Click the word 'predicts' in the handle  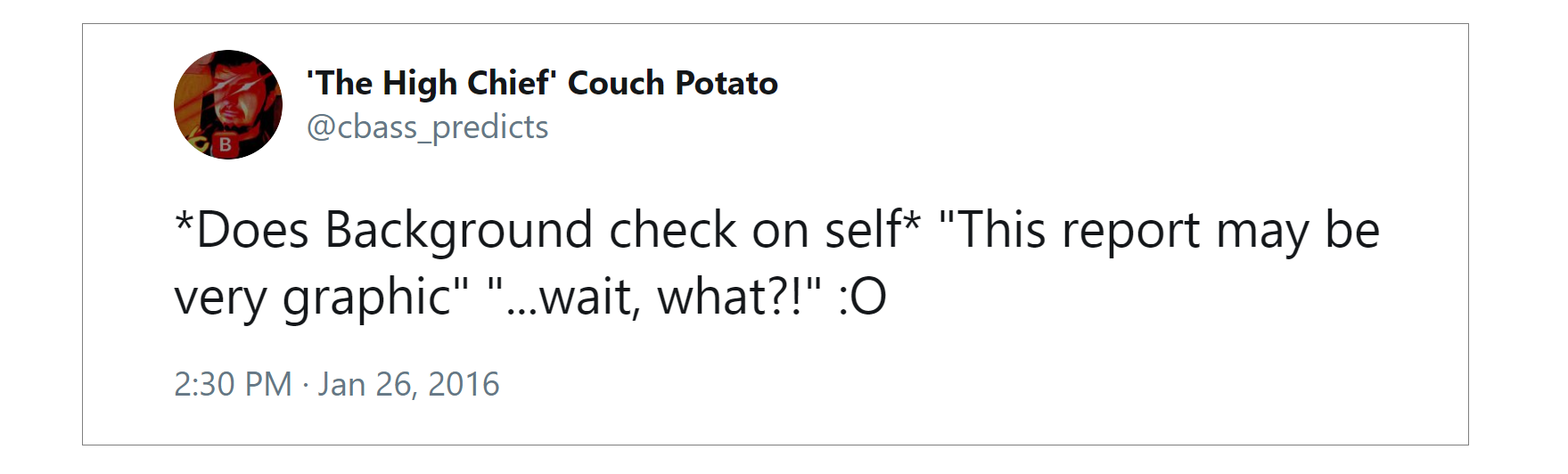[490, 128]
